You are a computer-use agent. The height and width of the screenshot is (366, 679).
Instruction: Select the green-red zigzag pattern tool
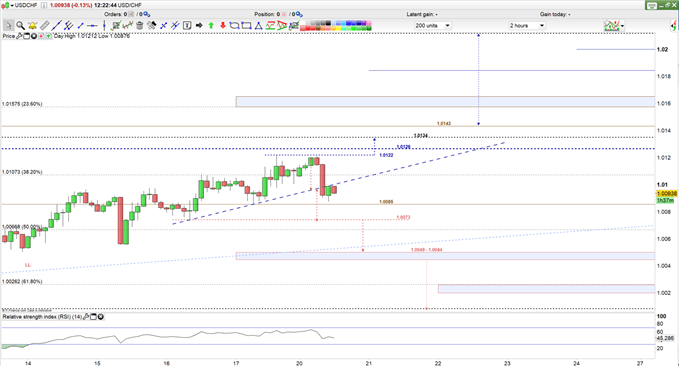(x=270, y=25)
